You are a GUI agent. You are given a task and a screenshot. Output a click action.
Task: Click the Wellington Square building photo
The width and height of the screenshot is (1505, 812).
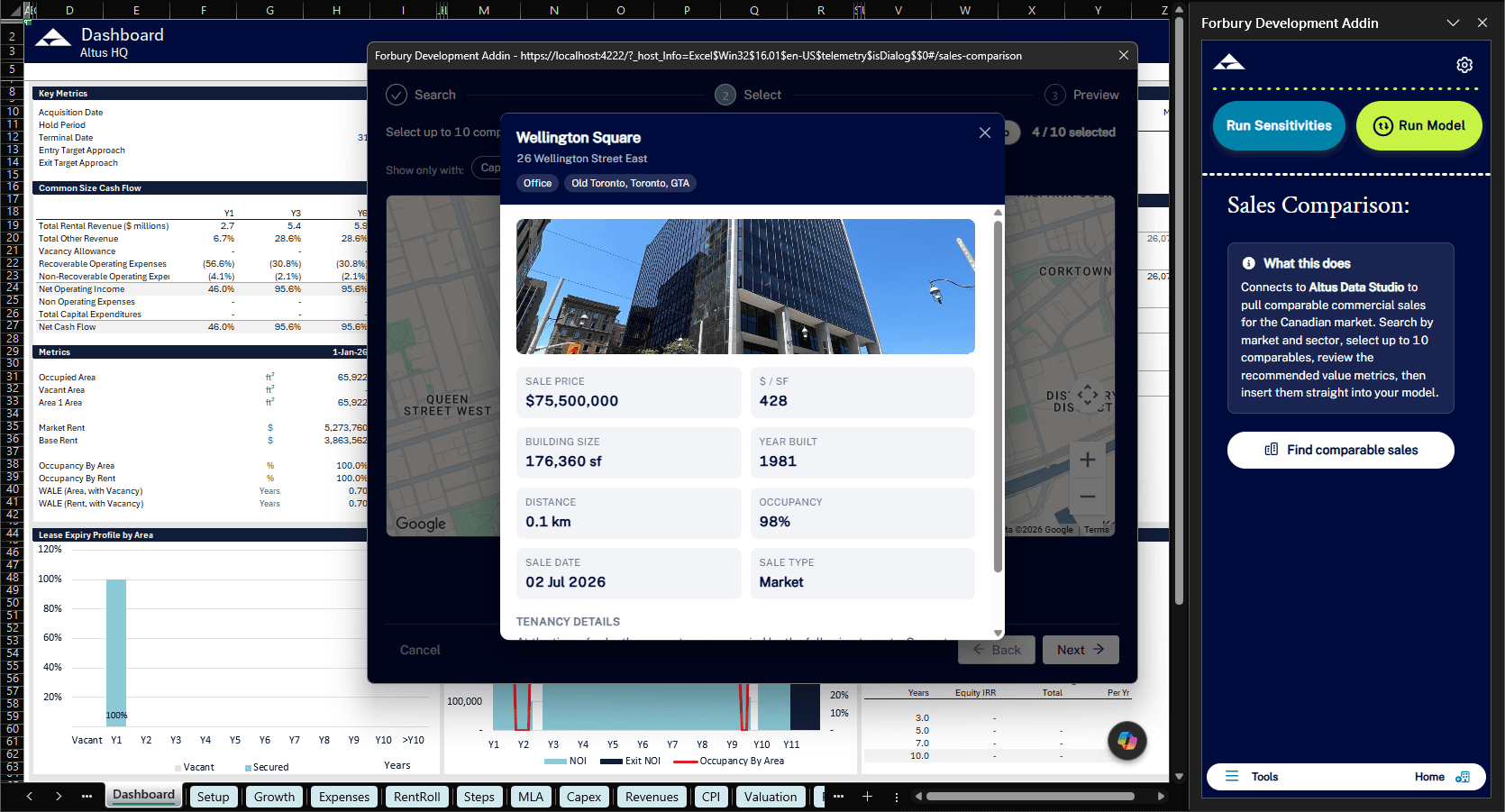pos(745,287)
